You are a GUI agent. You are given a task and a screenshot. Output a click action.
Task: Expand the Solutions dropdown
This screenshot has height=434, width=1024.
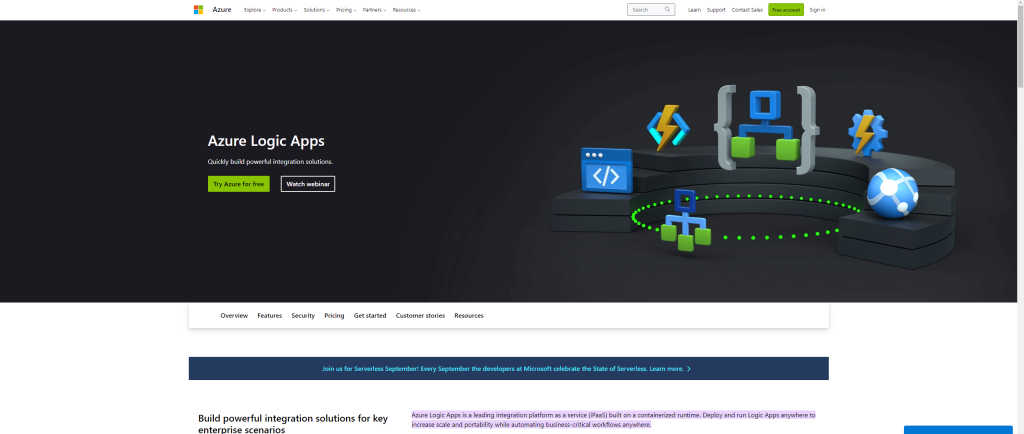click(x=317, y=10)
